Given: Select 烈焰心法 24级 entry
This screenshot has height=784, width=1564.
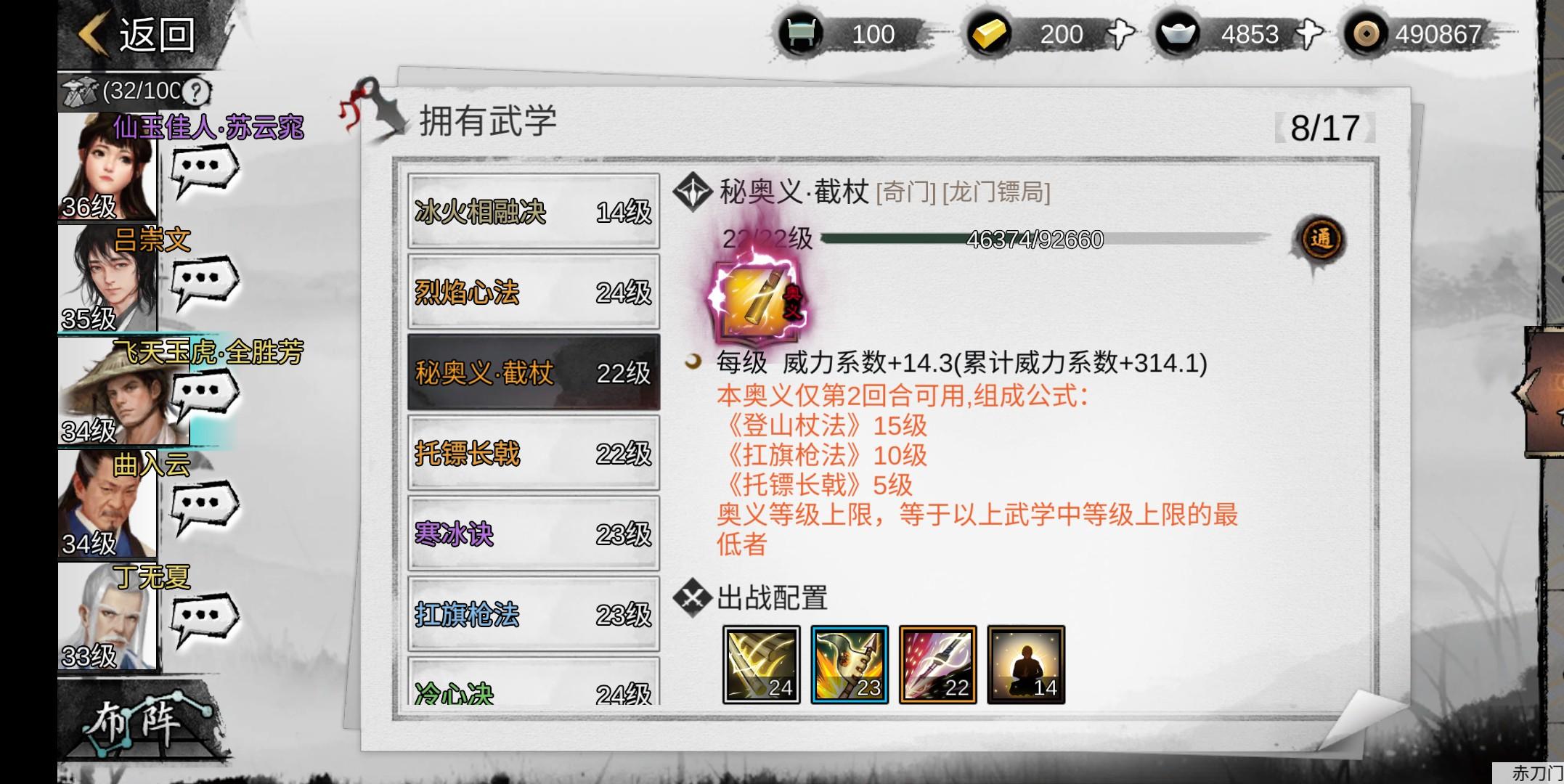Looking at the screenshot, I should click(x=534, y=292).
